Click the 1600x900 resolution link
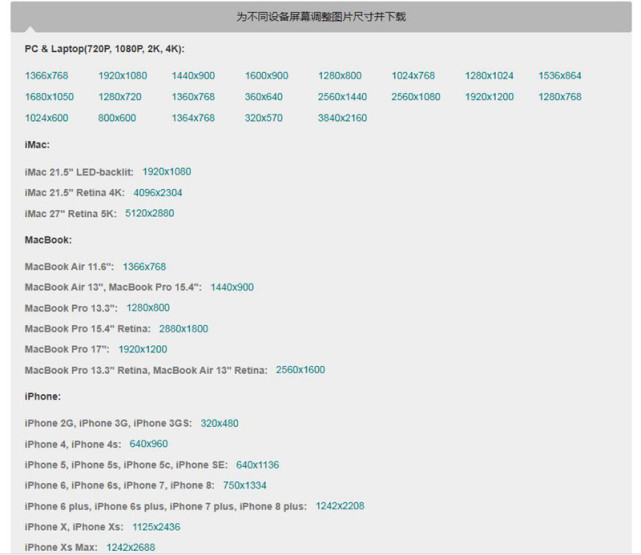 click(x=267, y=76)
